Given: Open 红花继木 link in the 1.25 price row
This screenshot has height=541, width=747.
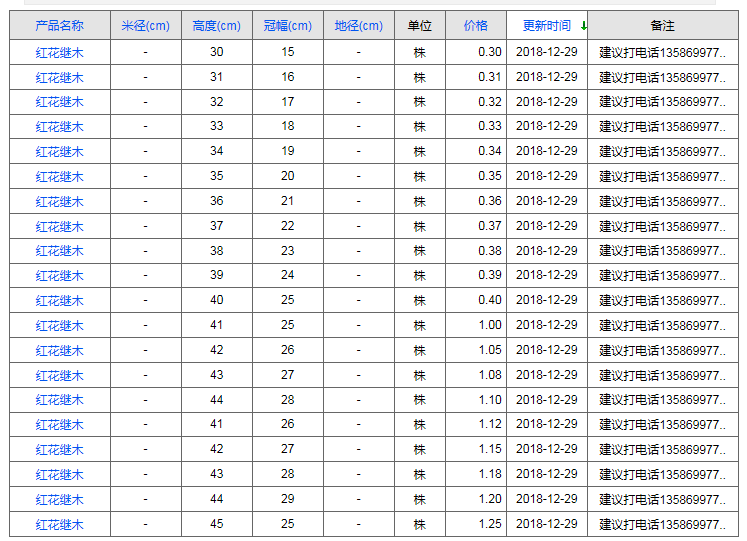Looking at the screenshot, I should point(60,524).
